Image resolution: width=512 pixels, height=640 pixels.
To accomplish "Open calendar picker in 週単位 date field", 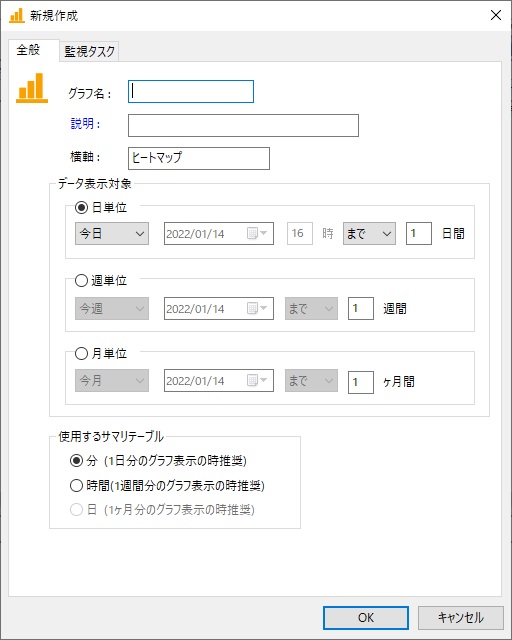I will point(257,308).
